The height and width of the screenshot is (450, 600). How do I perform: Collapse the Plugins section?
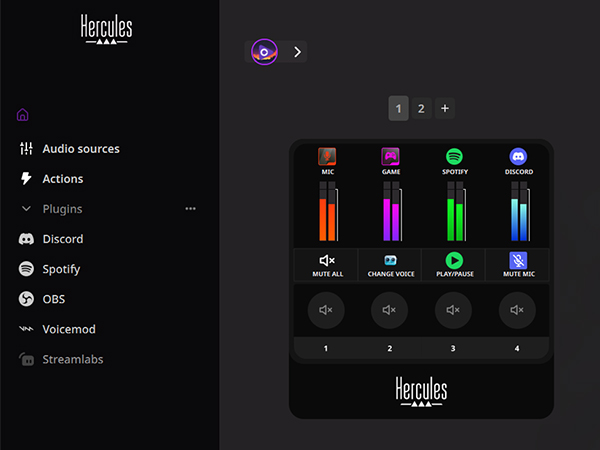26,209
